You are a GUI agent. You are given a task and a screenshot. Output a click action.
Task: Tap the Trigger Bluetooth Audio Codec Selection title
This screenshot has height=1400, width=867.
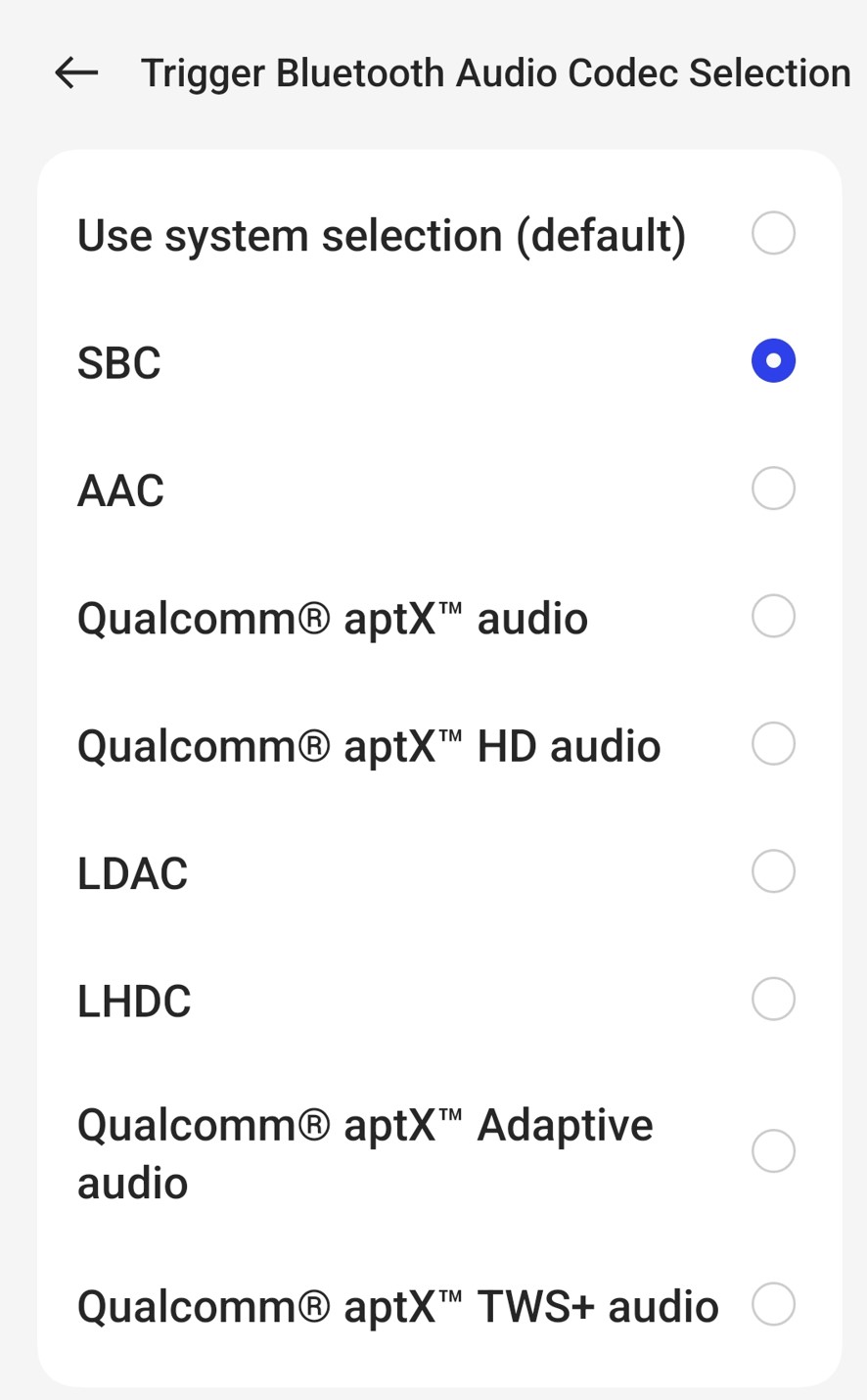pos(495,73)
